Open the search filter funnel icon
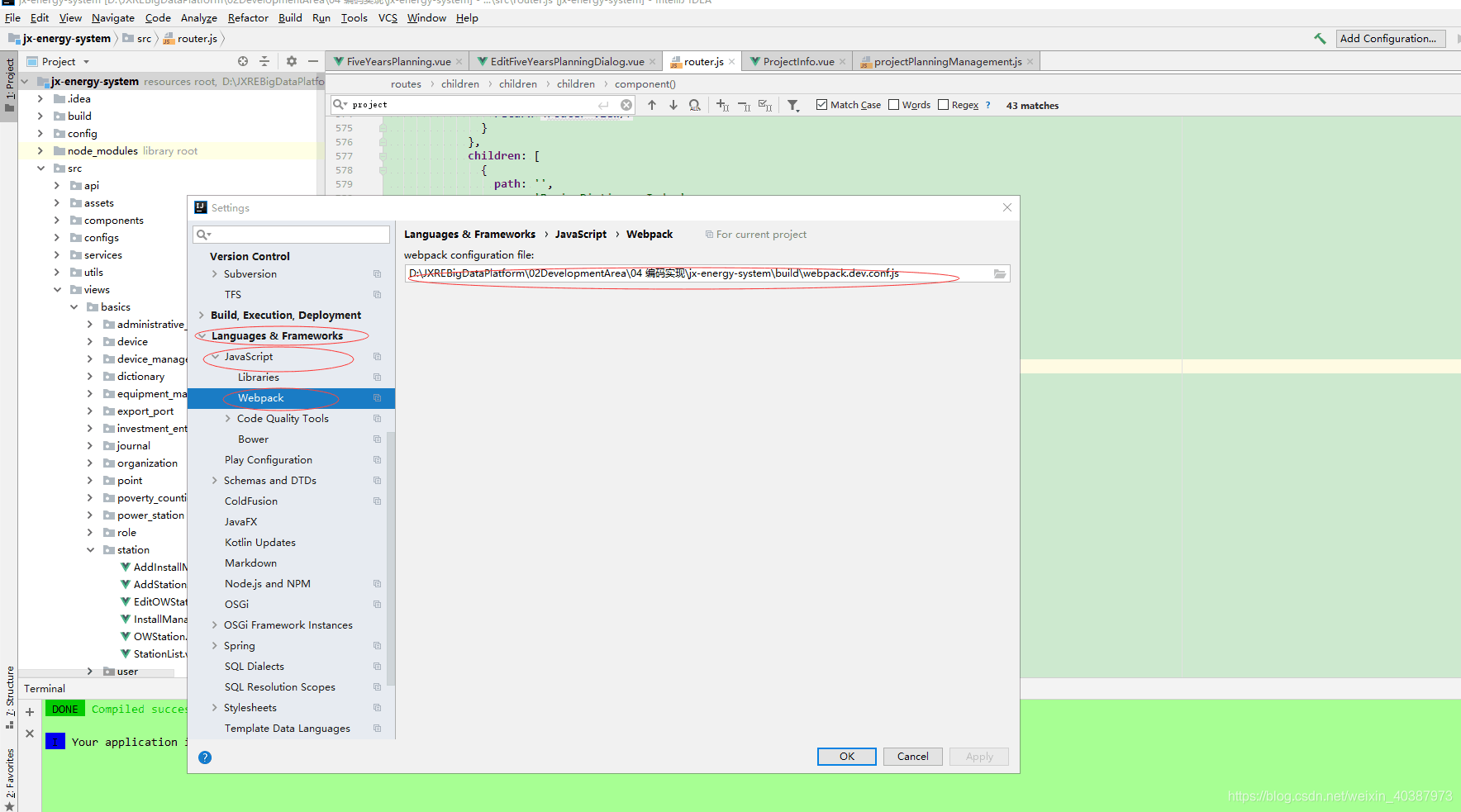The height and width of the screenshot is (812, 1461). (793, 105)
